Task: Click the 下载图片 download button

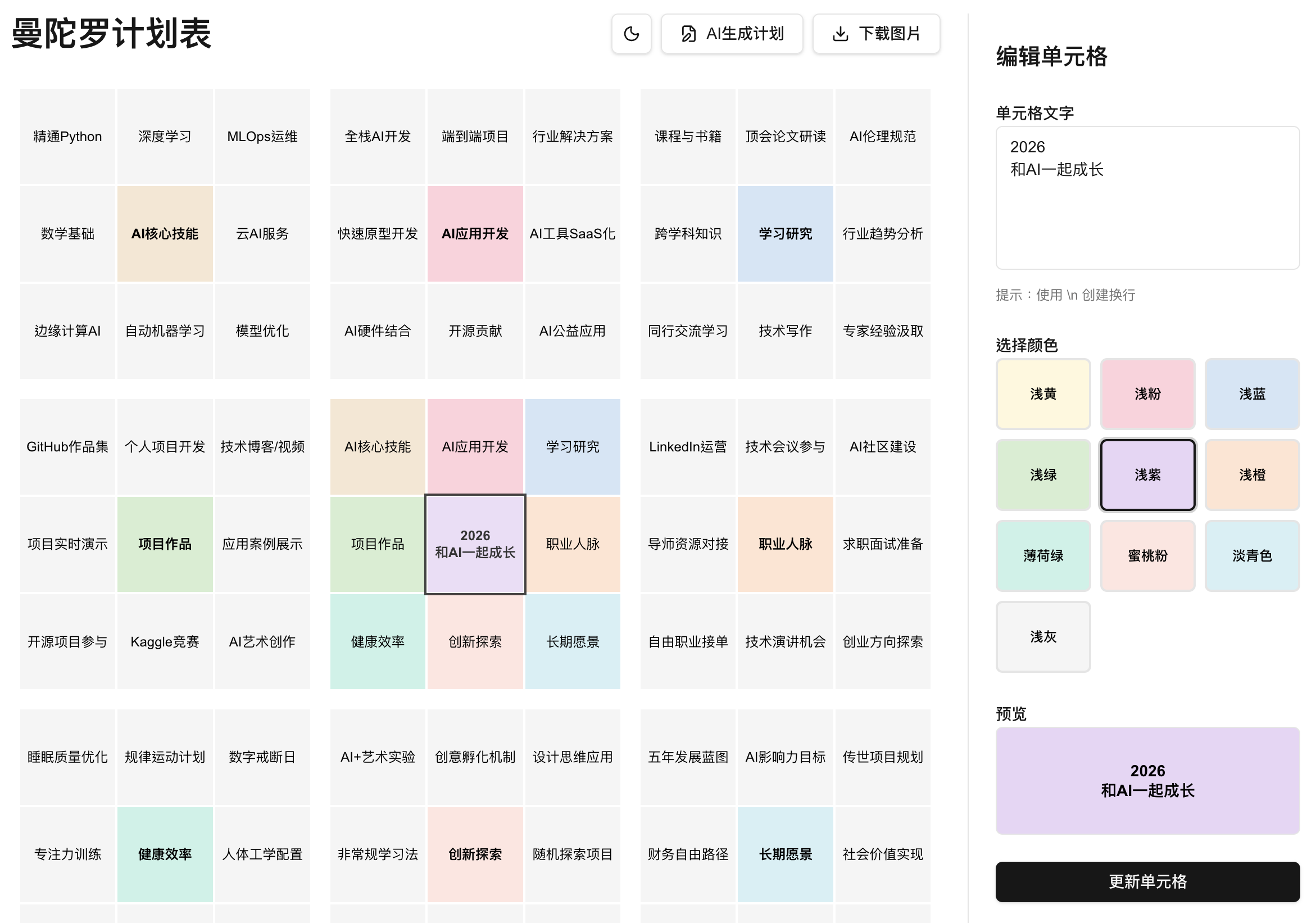Action: click(x=875, y=34)
